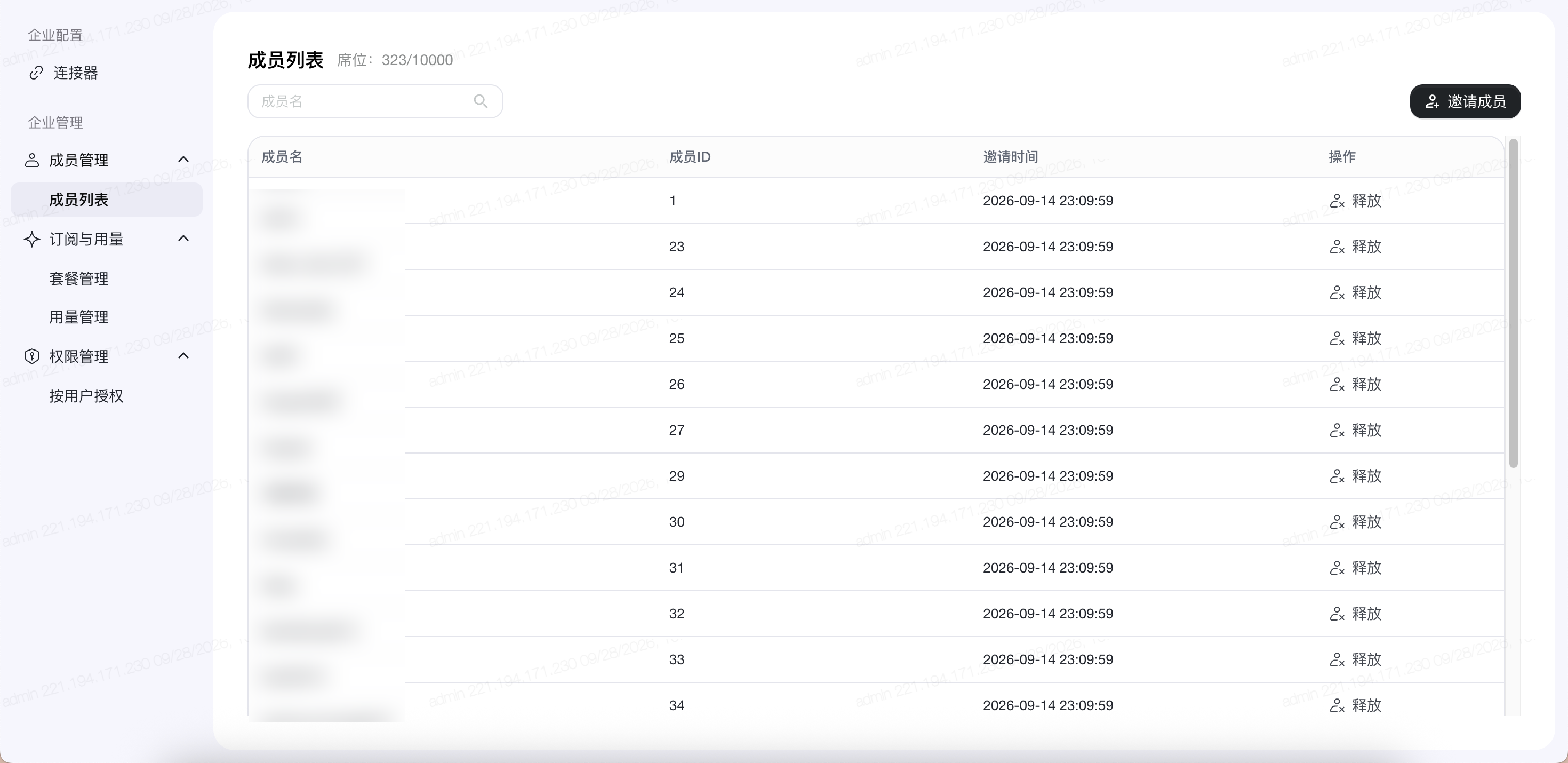Click release icon for member ID 32
This screenshot has width=1568, height=763.
[x=1337, y=614]
